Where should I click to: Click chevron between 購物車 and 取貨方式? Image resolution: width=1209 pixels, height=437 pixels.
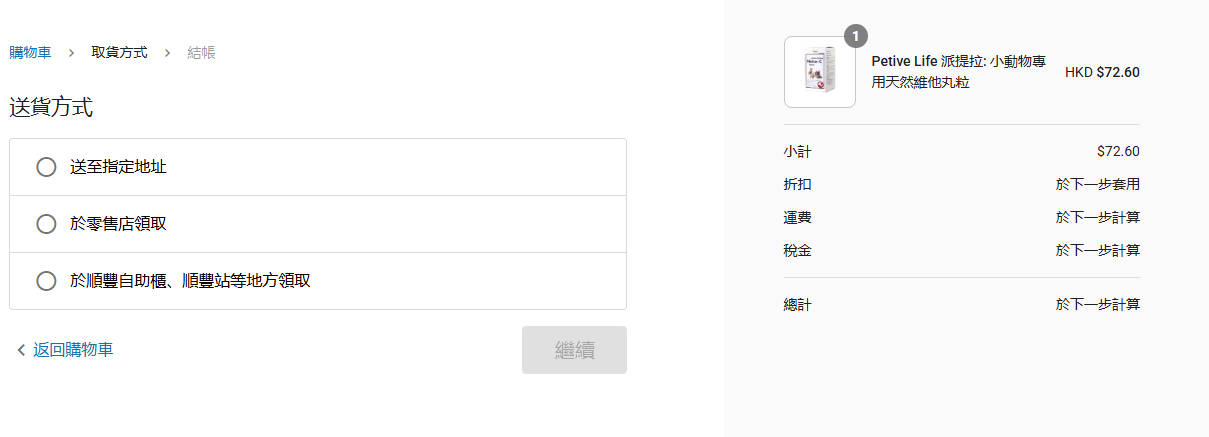(x=71, y=53)
